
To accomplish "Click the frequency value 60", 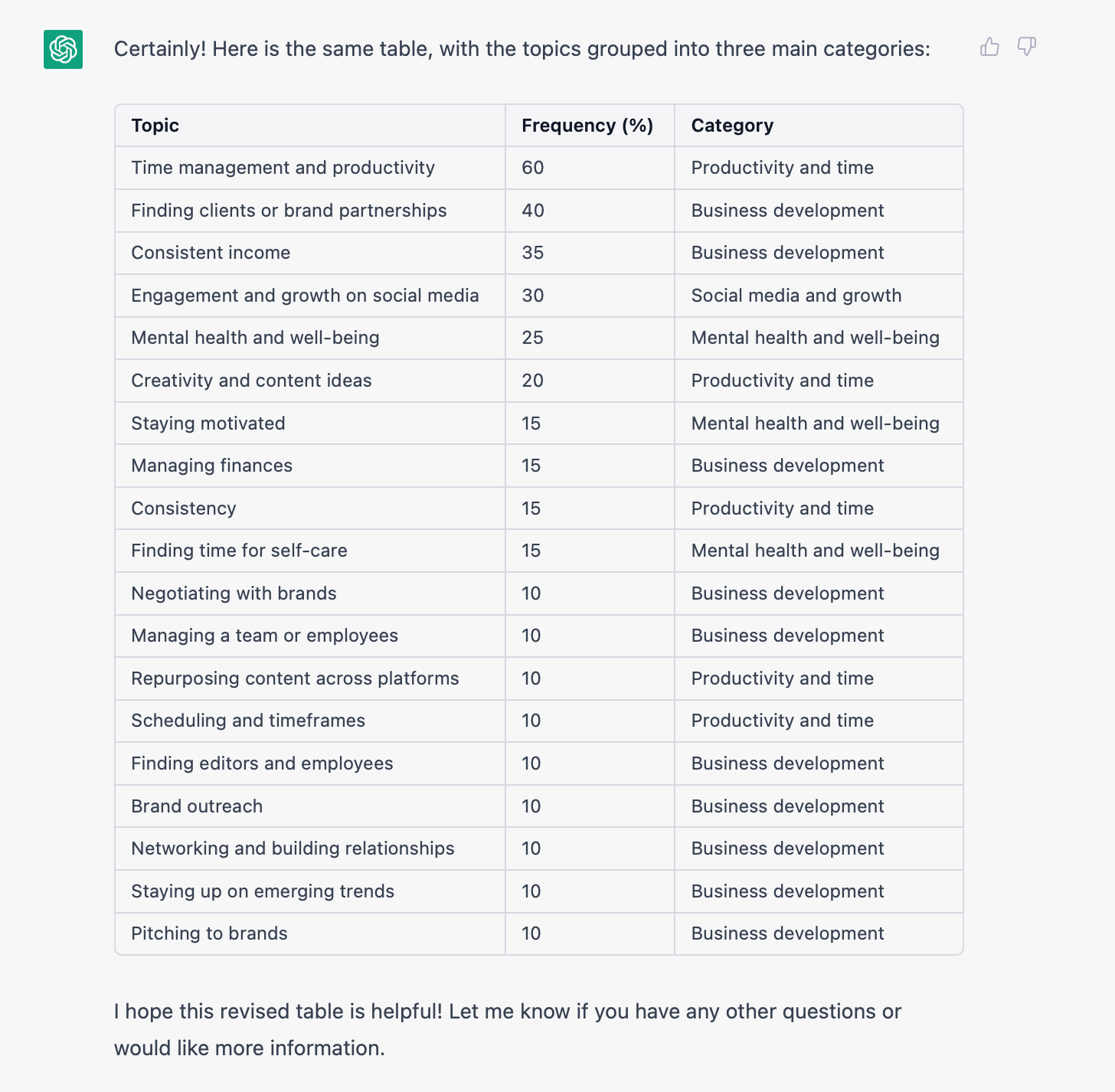I will (x=532, y=168).
